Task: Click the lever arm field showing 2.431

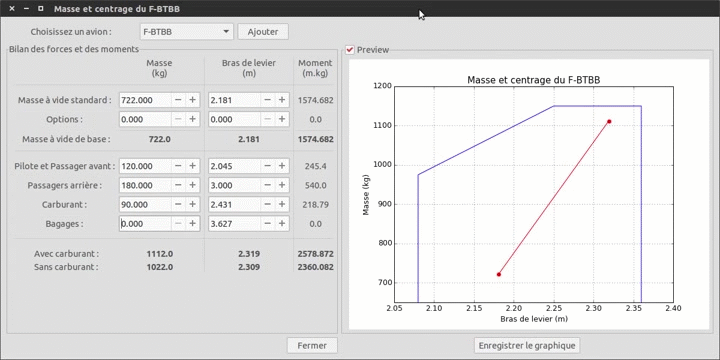Action: (x=235, y=205)
